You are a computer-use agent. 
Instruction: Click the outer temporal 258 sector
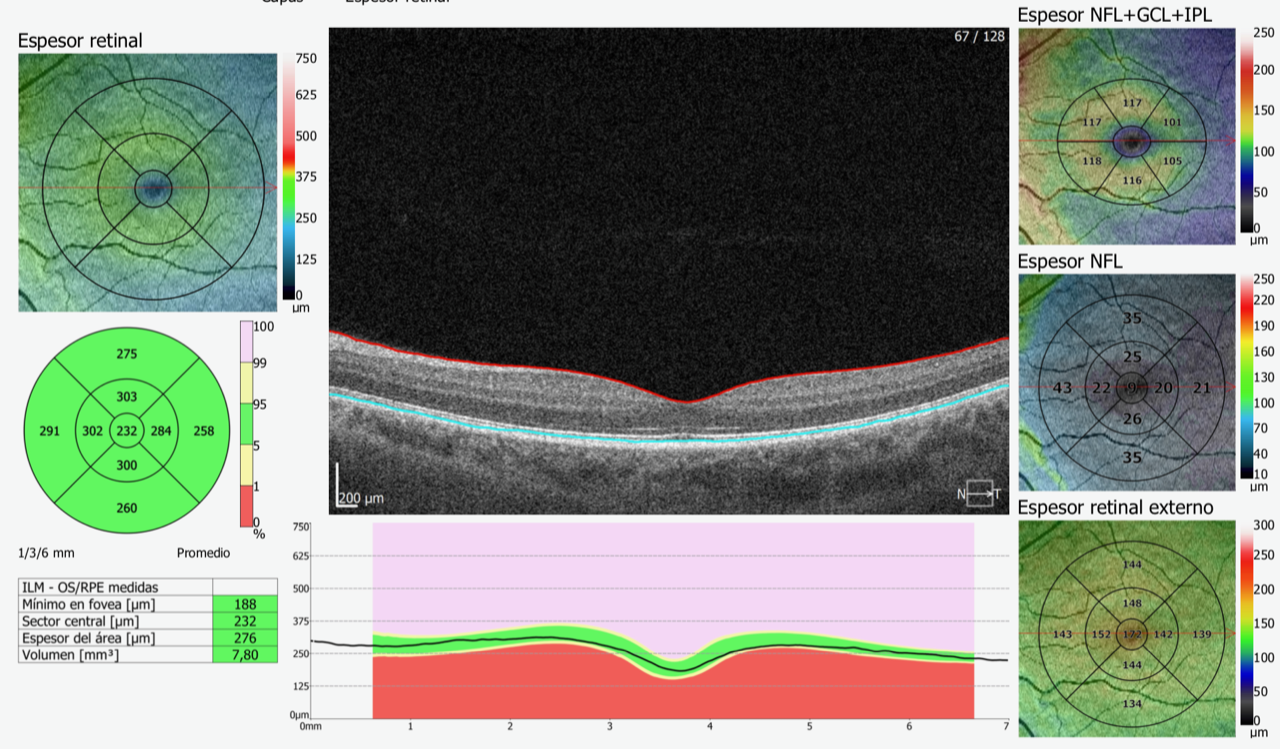click(x=204, y=432)
